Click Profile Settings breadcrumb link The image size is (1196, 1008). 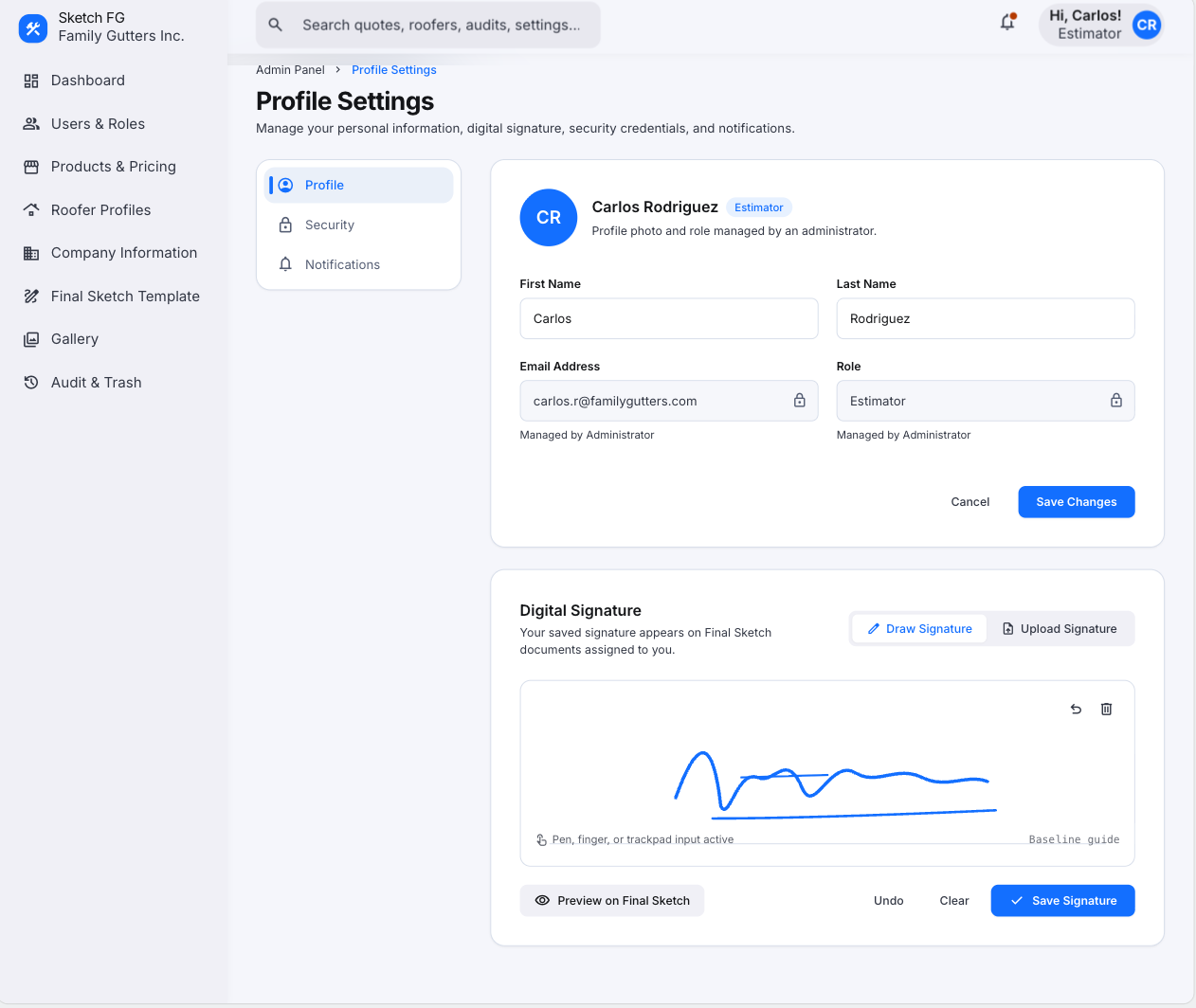pyautogui.click(x=394, y=70)
